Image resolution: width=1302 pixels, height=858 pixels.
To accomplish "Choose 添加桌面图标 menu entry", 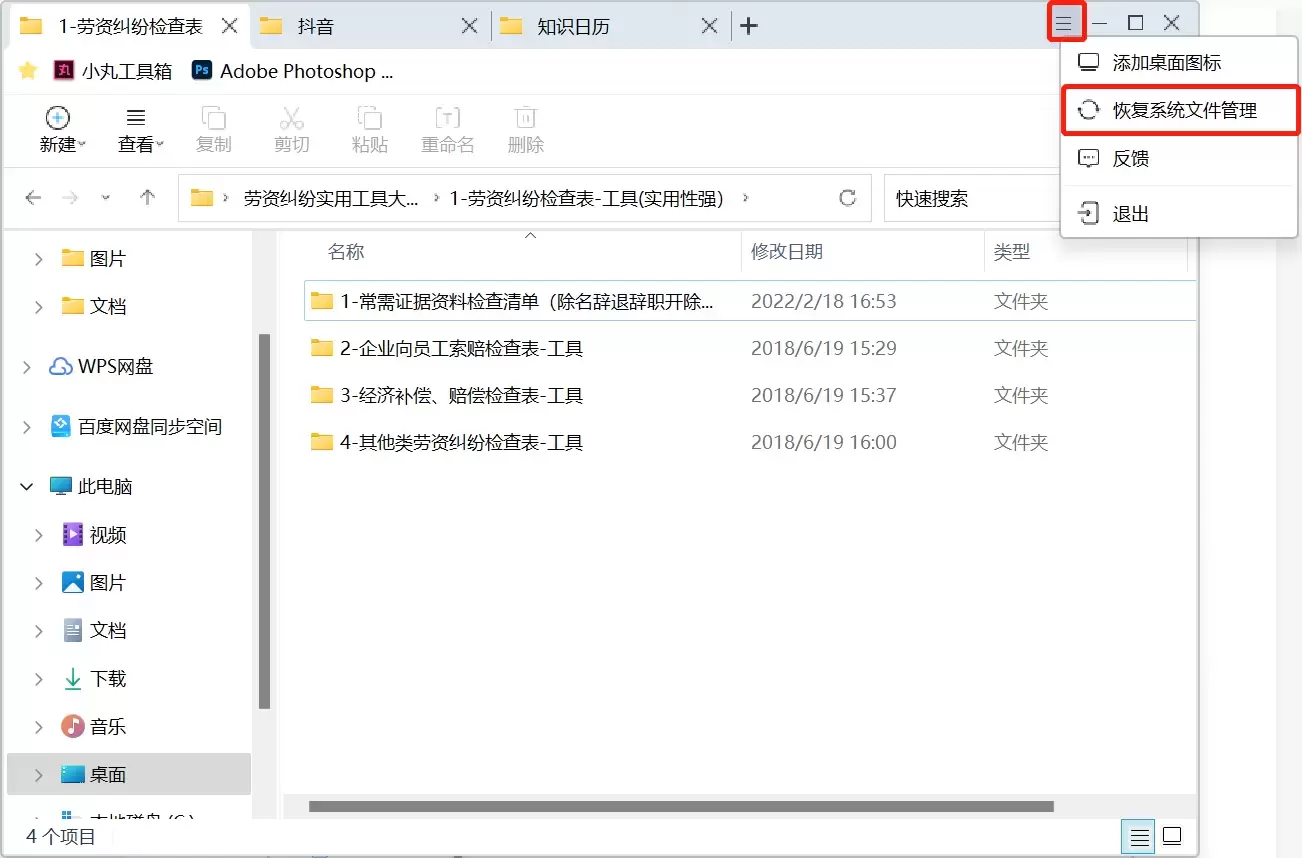I will 1180,63.
